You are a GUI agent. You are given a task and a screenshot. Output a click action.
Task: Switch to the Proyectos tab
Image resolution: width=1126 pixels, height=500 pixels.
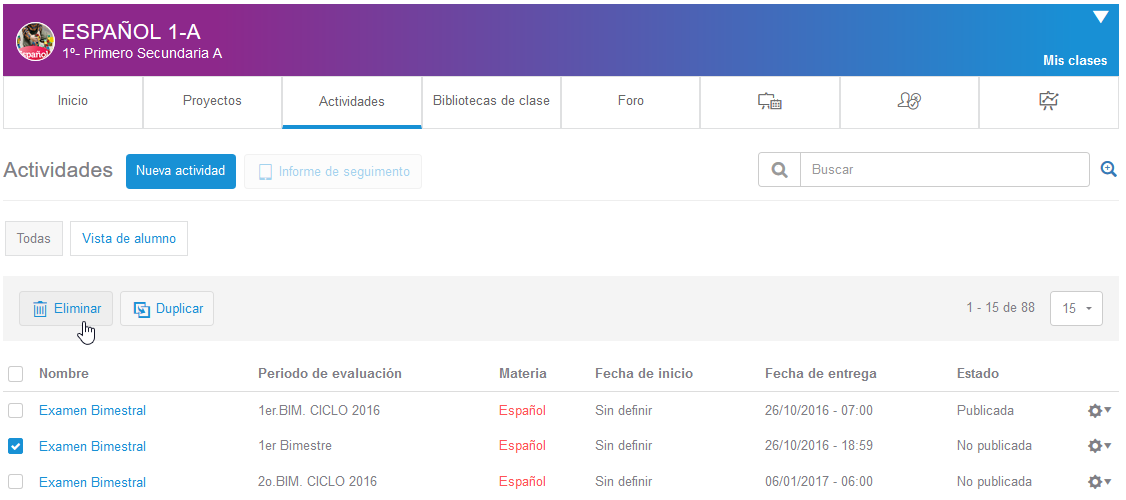tap(212, 101)
